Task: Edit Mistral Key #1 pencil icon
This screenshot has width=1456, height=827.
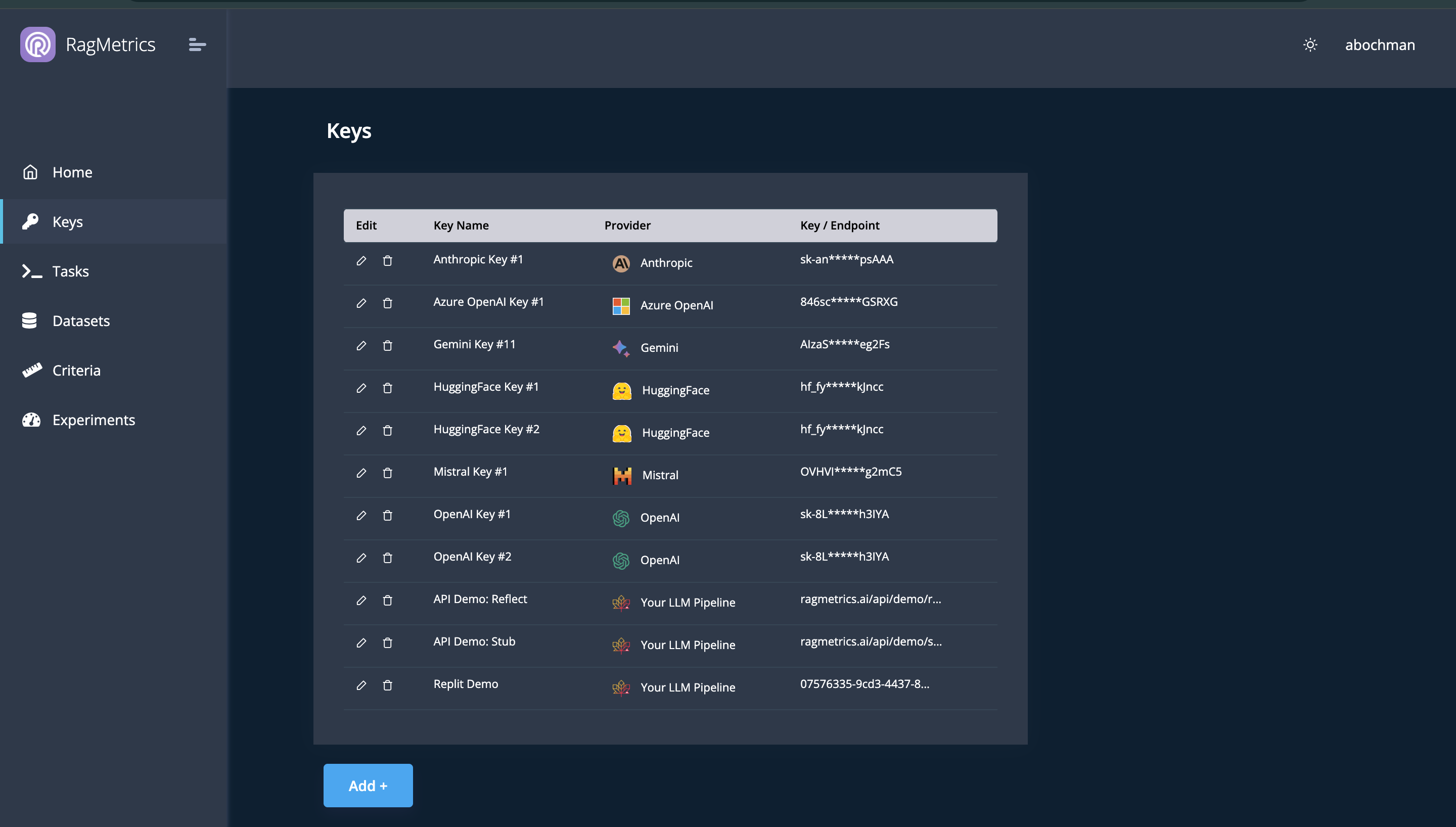Action: [361, 473]
